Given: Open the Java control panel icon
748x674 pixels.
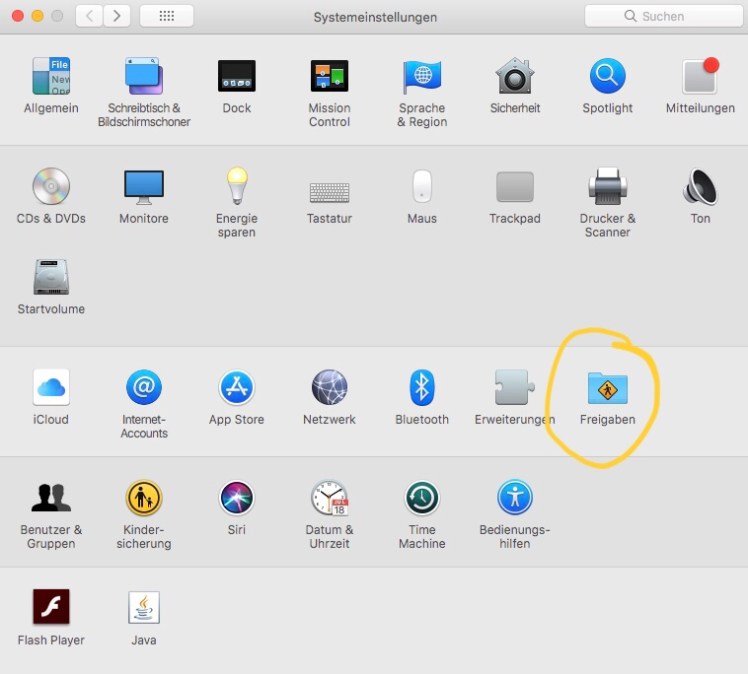Looking at the screenshot, I should 143,608.
